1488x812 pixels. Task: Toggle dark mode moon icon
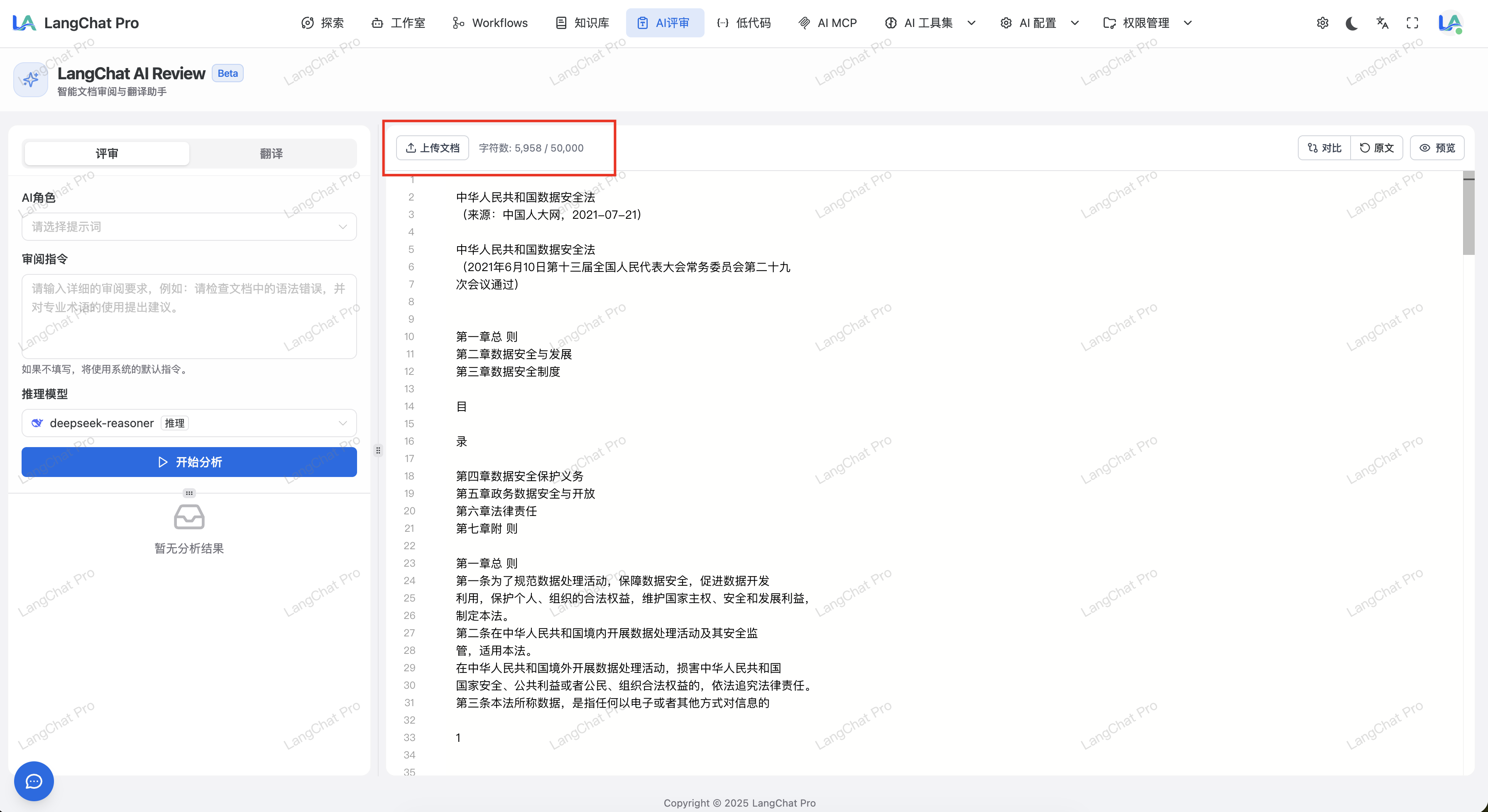tap(1352, 23)
